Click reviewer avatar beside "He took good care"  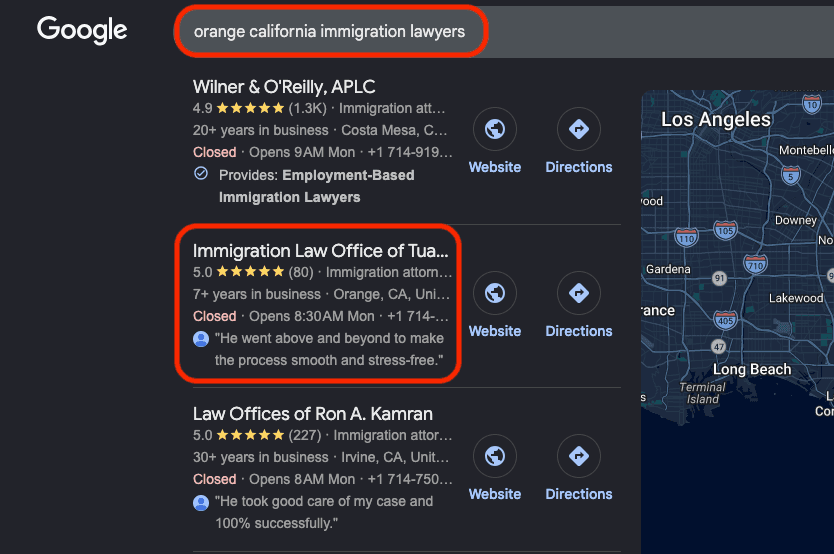tap(201, 502)
